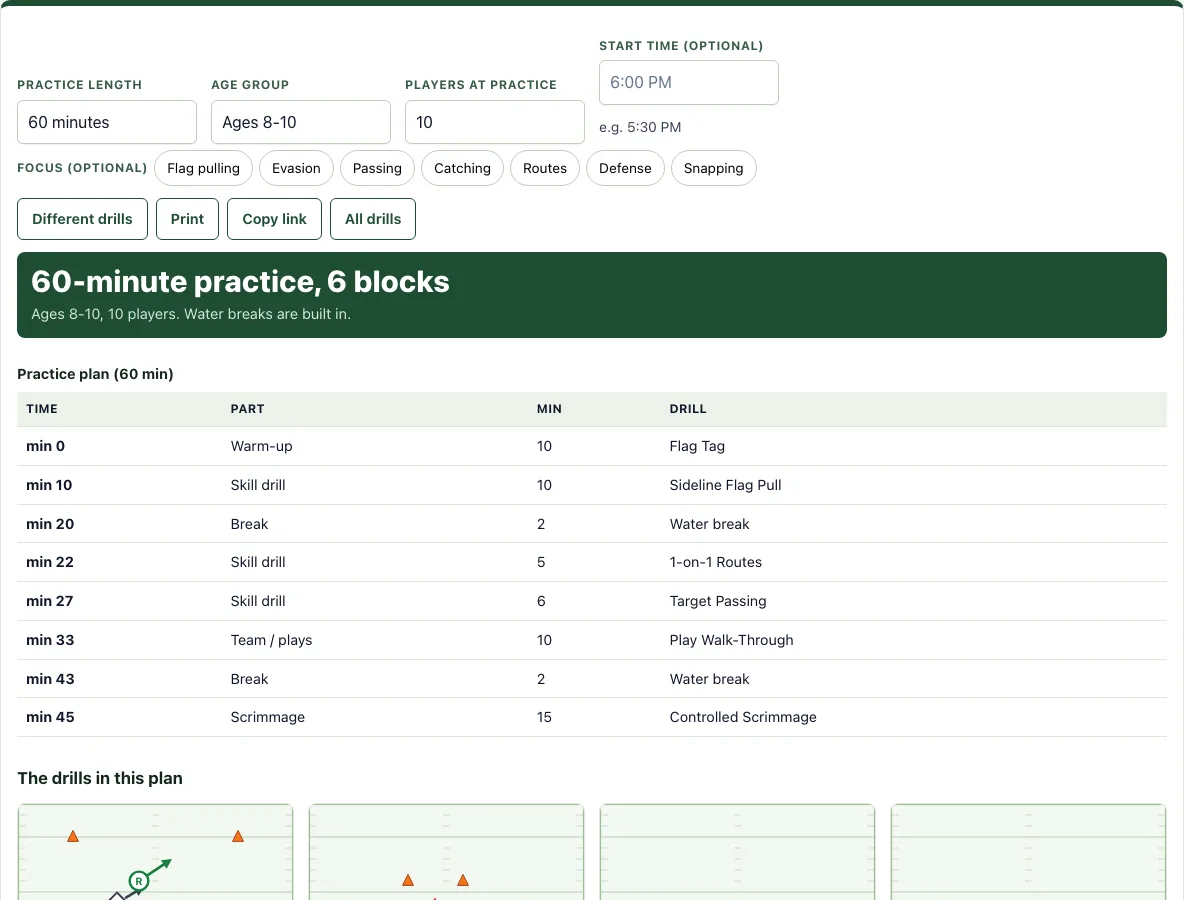
Task: Toggle the Flag pulling focus chip
Action: tap(203, 168)
